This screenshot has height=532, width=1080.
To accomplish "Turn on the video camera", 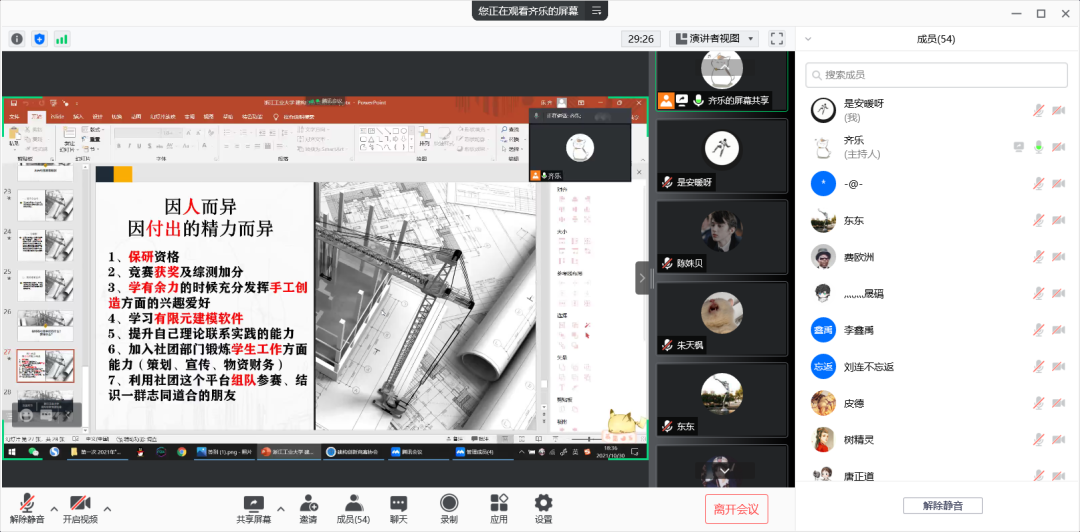I will point(80,509).
